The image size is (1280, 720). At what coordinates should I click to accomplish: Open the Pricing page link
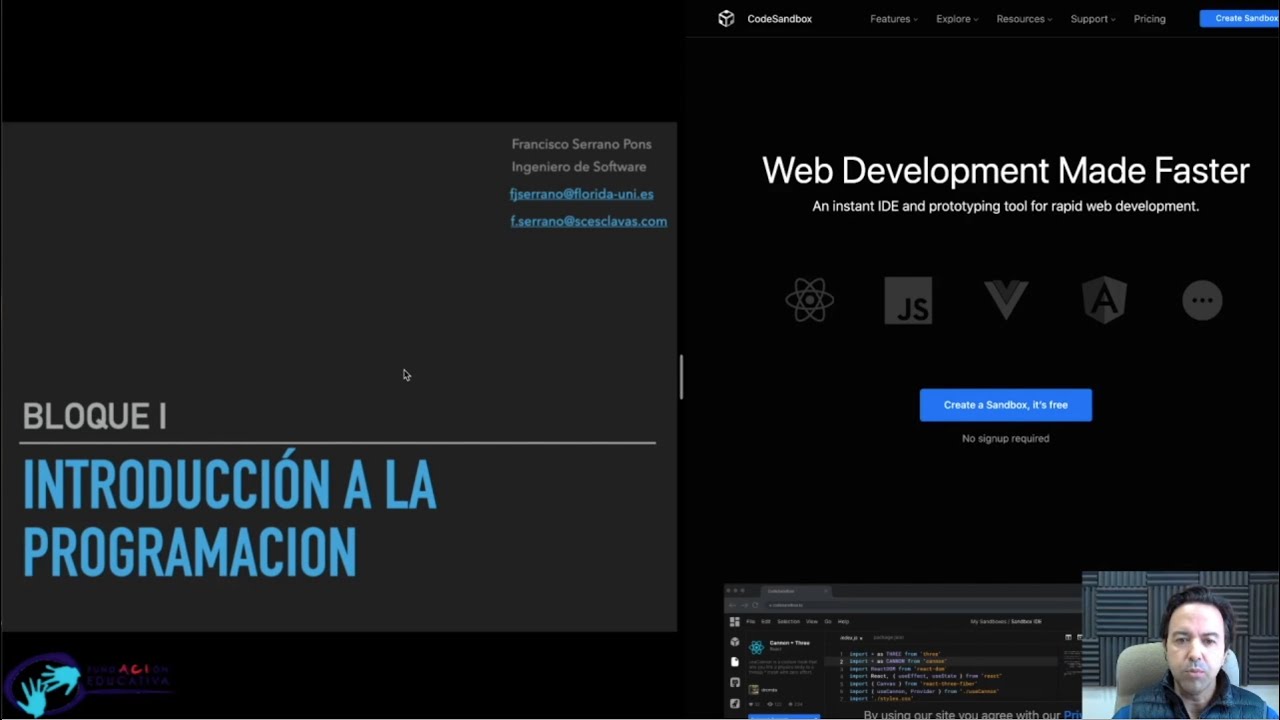click(1149, 19)
